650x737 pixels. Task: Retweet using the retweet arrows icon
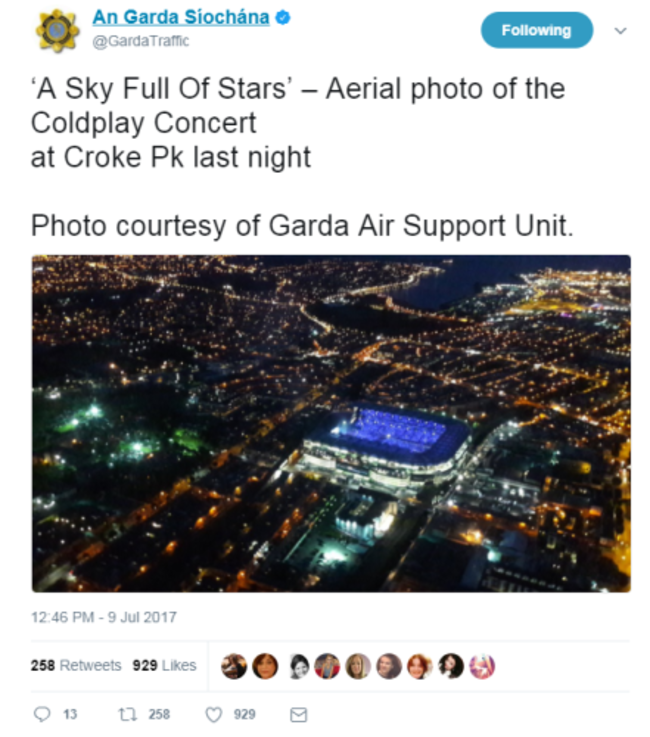(127, 714)
